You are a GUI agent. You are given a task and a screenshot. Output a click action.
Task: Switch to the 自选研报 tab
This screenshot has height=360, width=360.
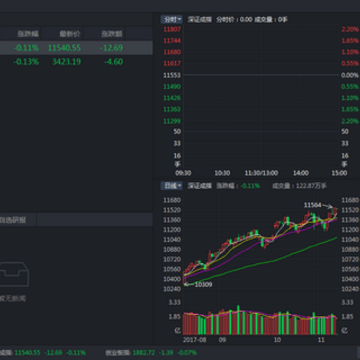[13, 220]
